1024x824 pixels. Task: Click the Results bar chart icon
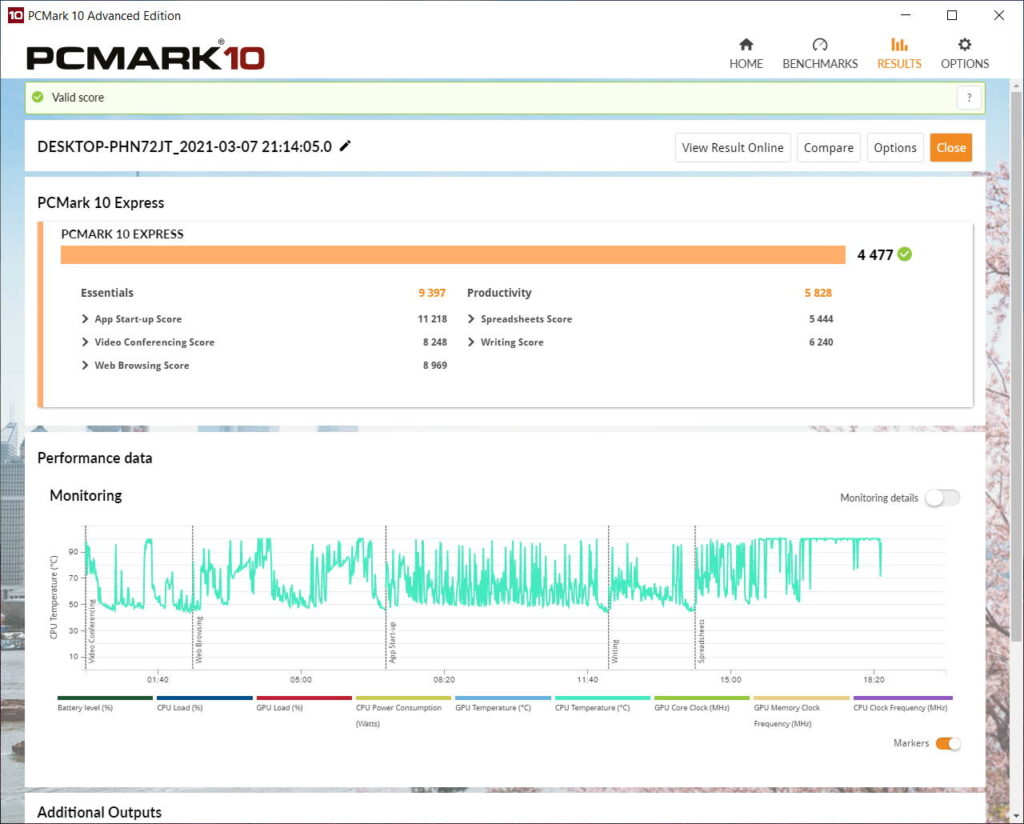pos(899,44)
